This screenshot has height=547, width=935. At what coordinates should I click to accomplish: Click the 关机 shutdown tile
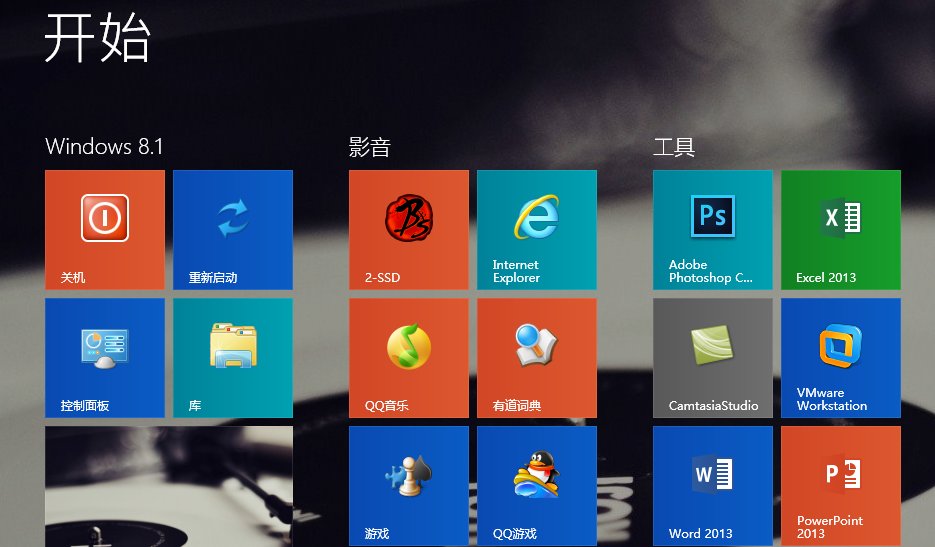pos(105,230)
